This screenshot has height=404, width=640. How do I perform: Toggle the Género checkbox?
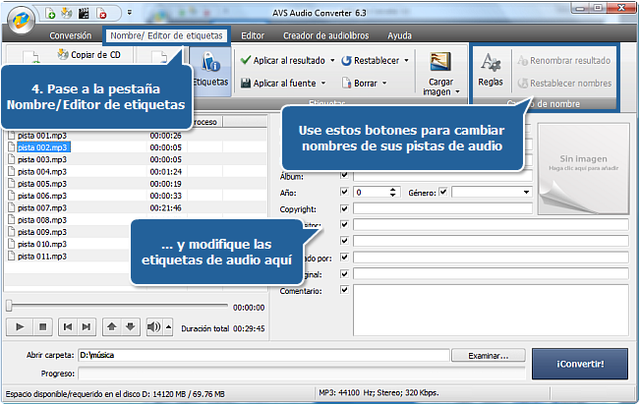coord(443,191)
